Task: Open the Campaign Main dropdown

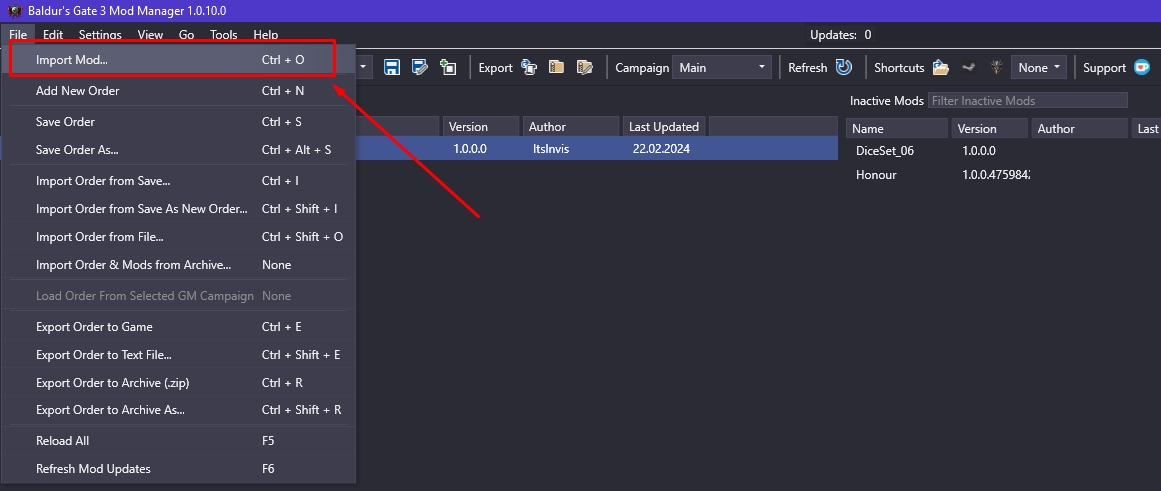Action: click(722, 67)
